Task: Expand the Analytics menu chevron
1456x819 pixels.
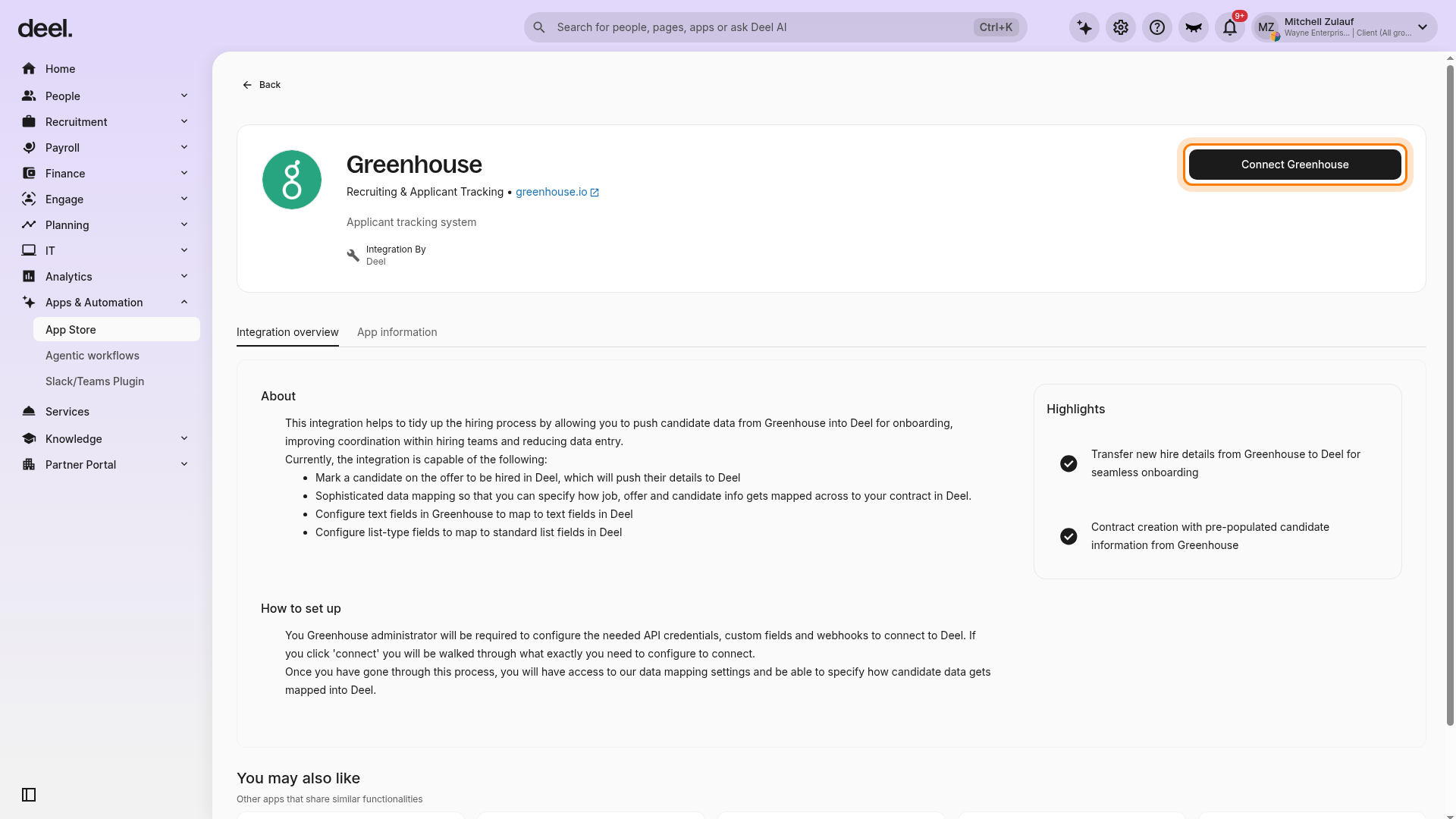Action: pos(184,276)
